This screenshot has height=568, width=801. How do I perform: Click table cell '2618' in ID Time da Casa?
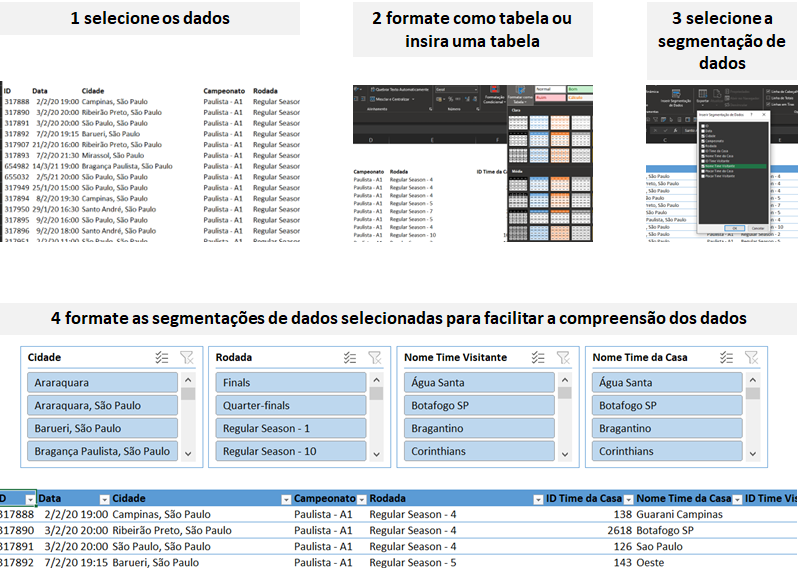pos(619,531)
